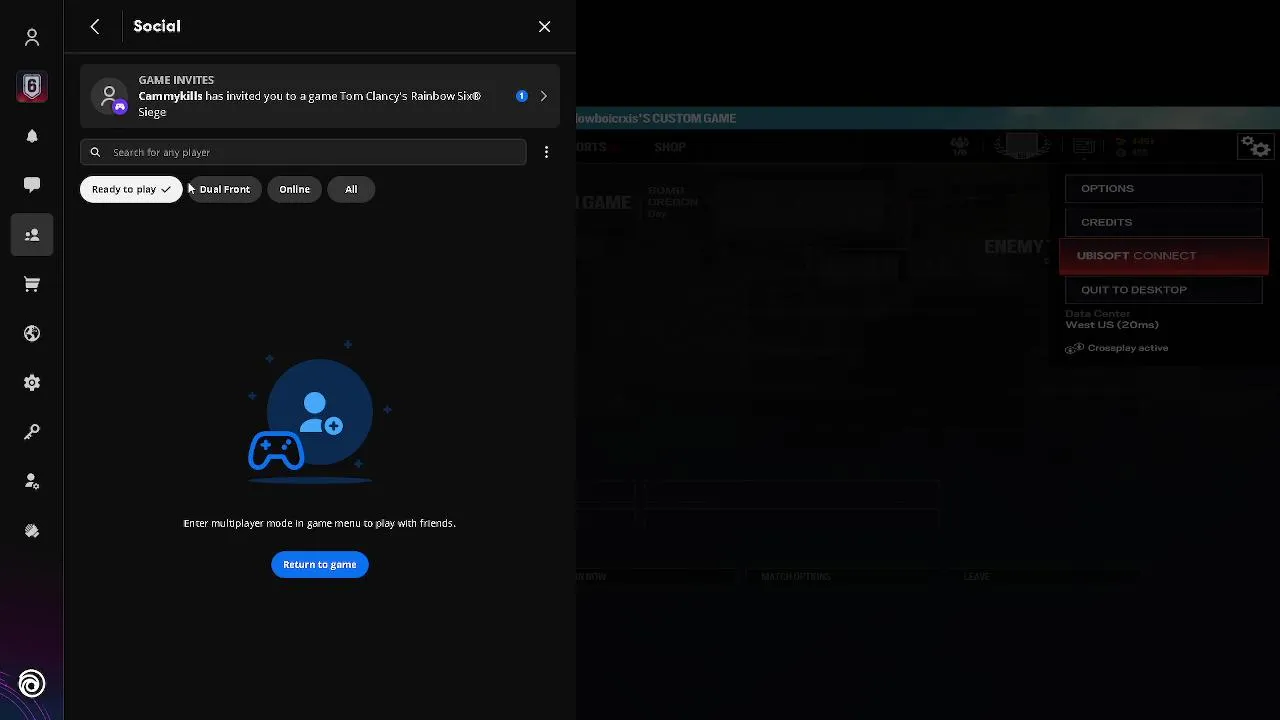Image resolution: width=1280 pixels, height=720 pixels.
Task: Click the invite count badge
Action: (522, 96)
